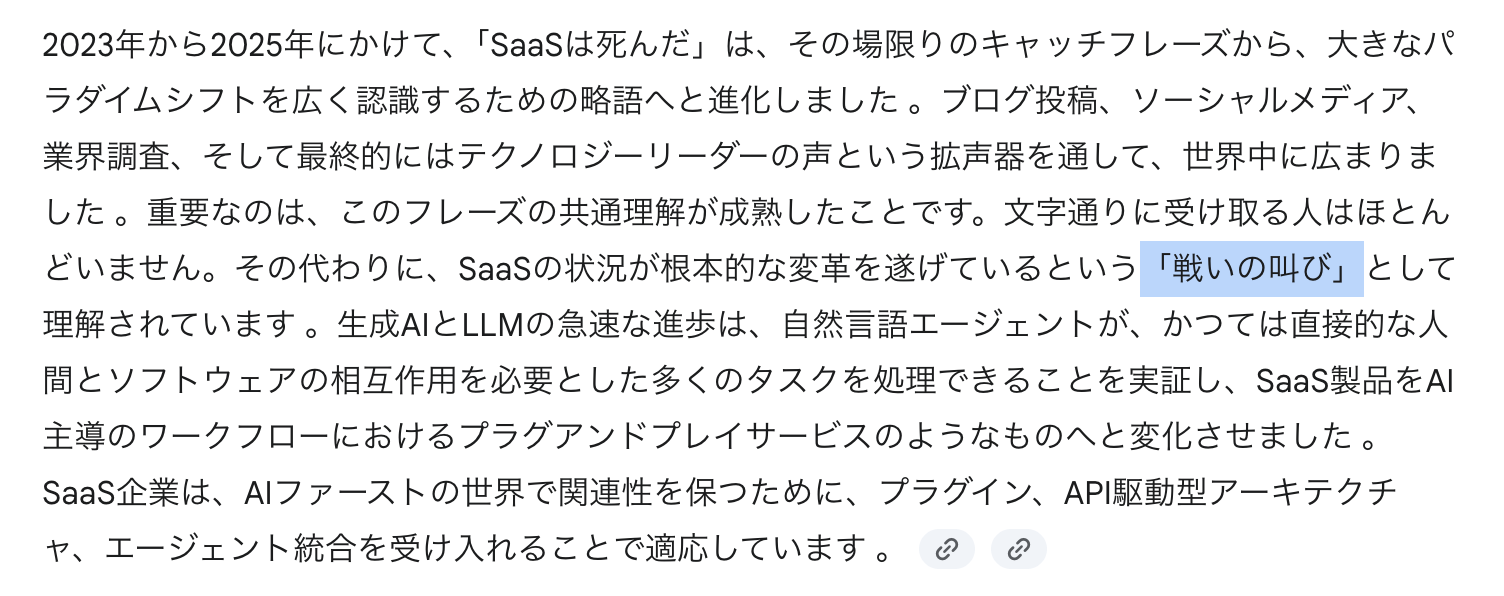This screenshot has height=596, width=1504.
Task: Click the word 業界調査
Action: [x=107, y=157]
